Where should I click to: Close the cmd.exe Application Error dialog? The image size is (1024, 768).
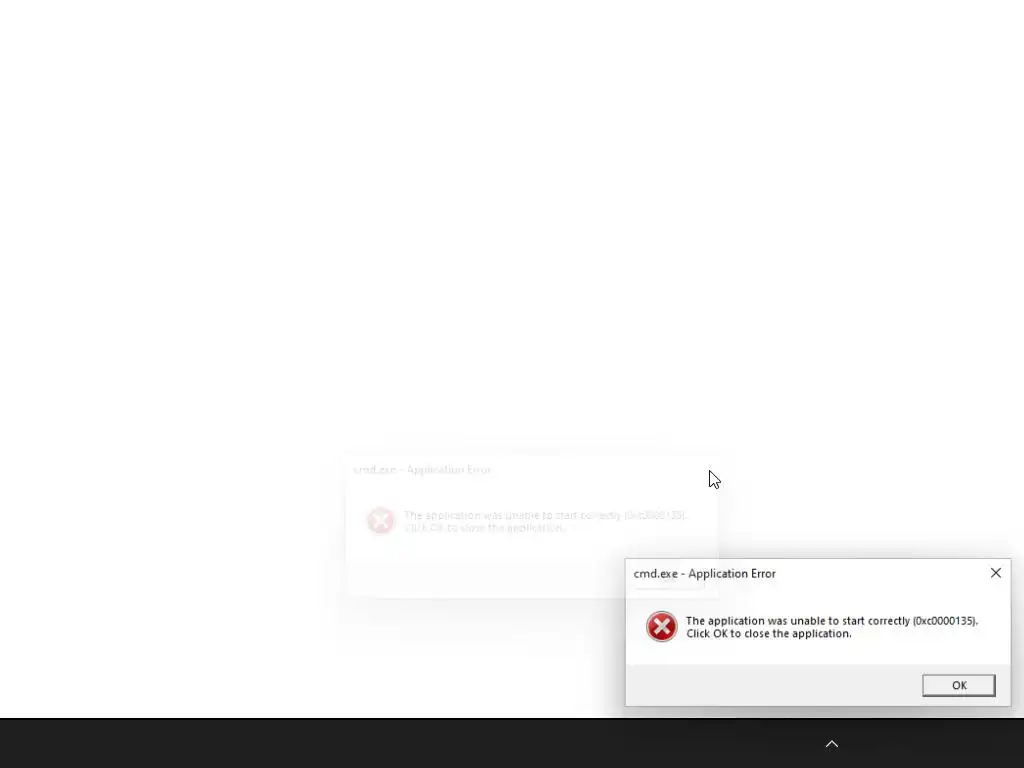click(x=995, y=573)
